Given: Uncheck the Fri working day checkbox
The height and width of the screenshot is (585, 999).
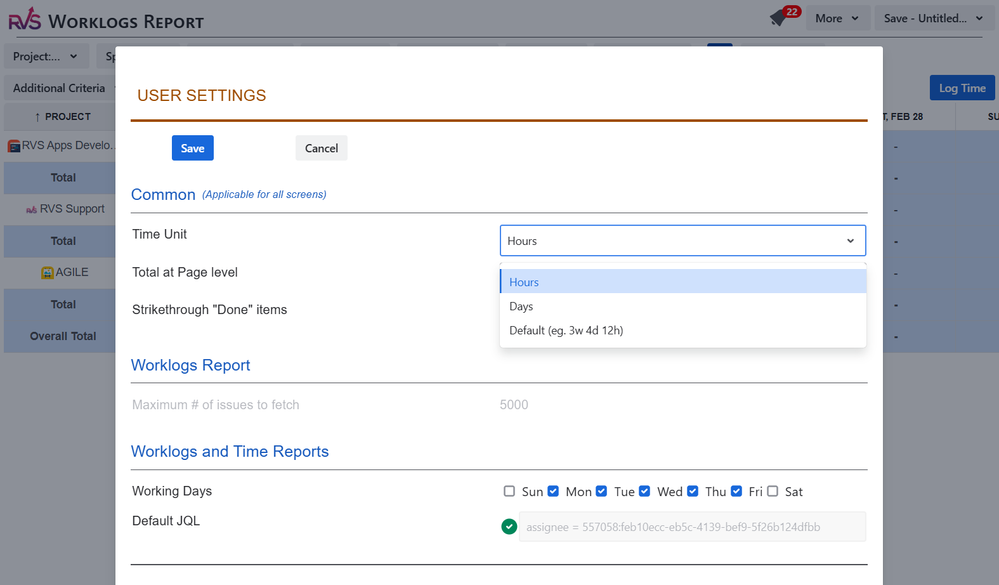Looking at the screenshot, I should pyautogui.click(x=737, y=491).
